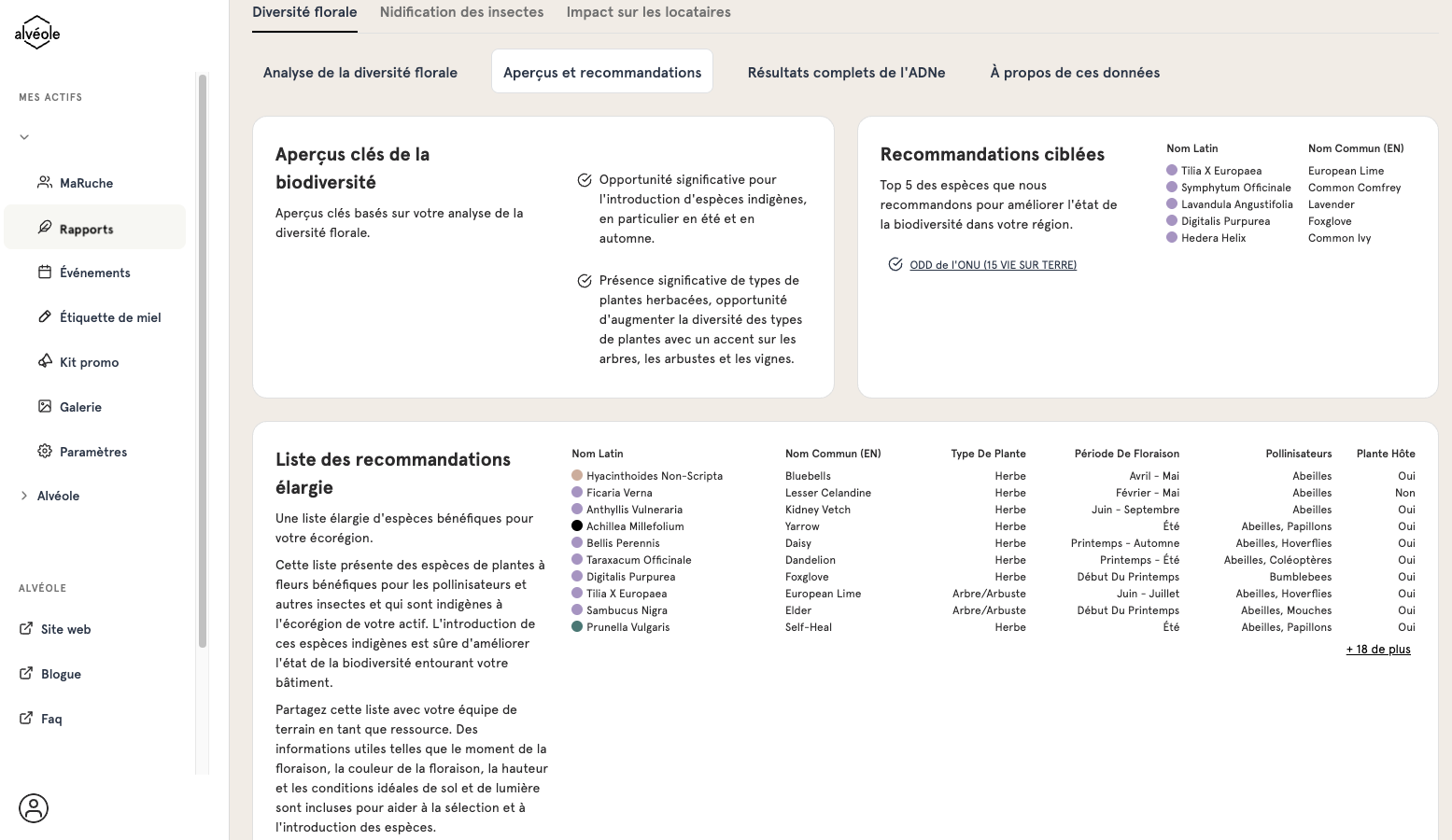Click the green Prunella Vulgaris color dot
Image resolution: width=1452 pixels, height=840 pixels.
[x=577, y=626]
